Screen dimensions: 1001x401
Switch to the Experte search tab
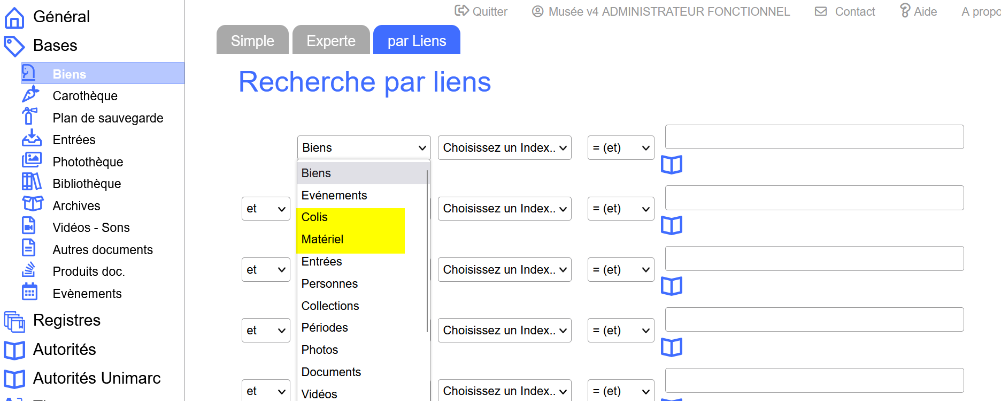point(330,40)
